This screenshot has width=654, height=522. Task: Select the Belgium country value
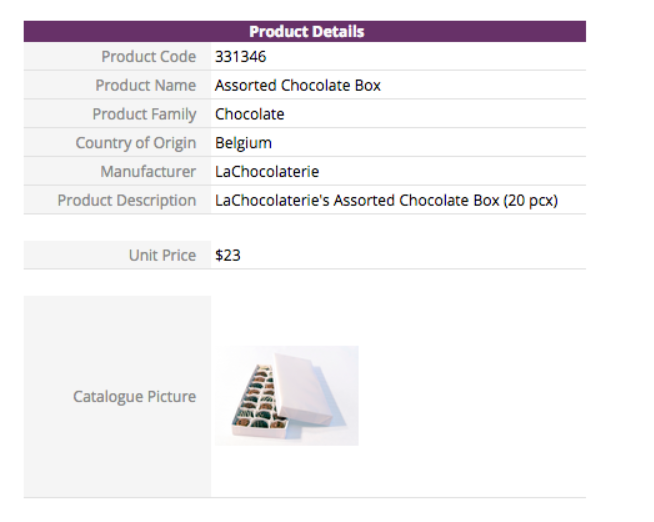coord(243,143)
